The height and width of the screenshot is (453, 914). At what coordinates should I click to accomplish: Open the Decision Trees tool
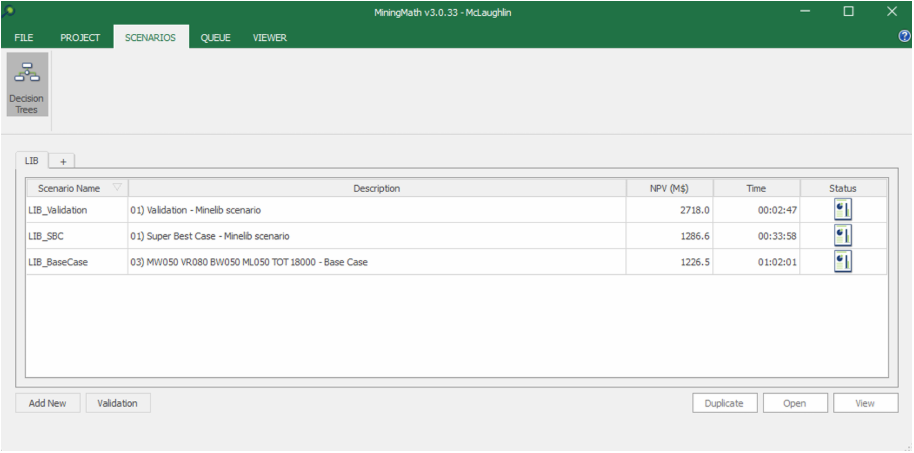27,85
